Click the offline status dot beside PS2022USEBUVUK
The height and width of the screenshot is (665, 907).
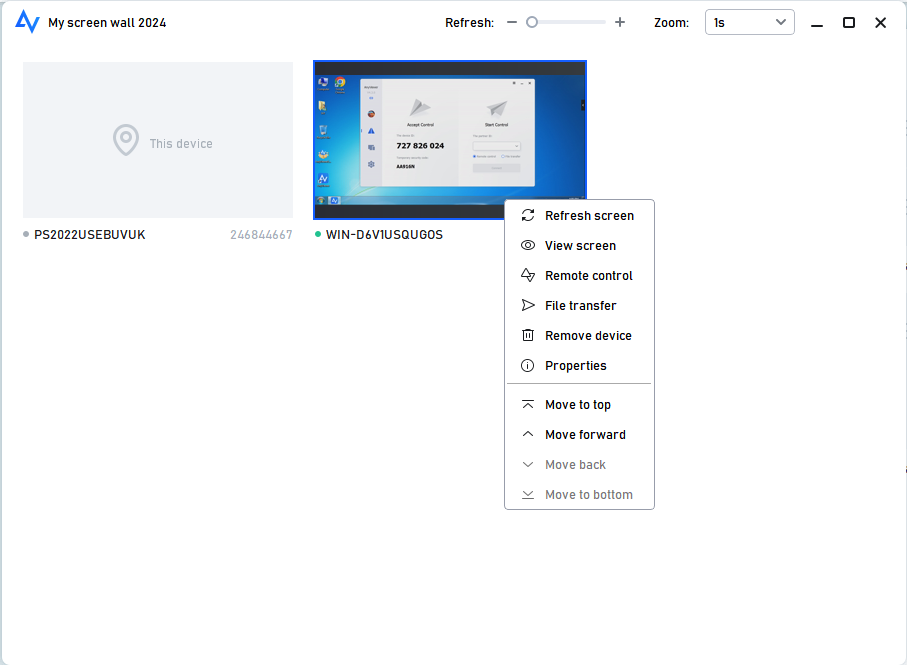coord(25,234)
